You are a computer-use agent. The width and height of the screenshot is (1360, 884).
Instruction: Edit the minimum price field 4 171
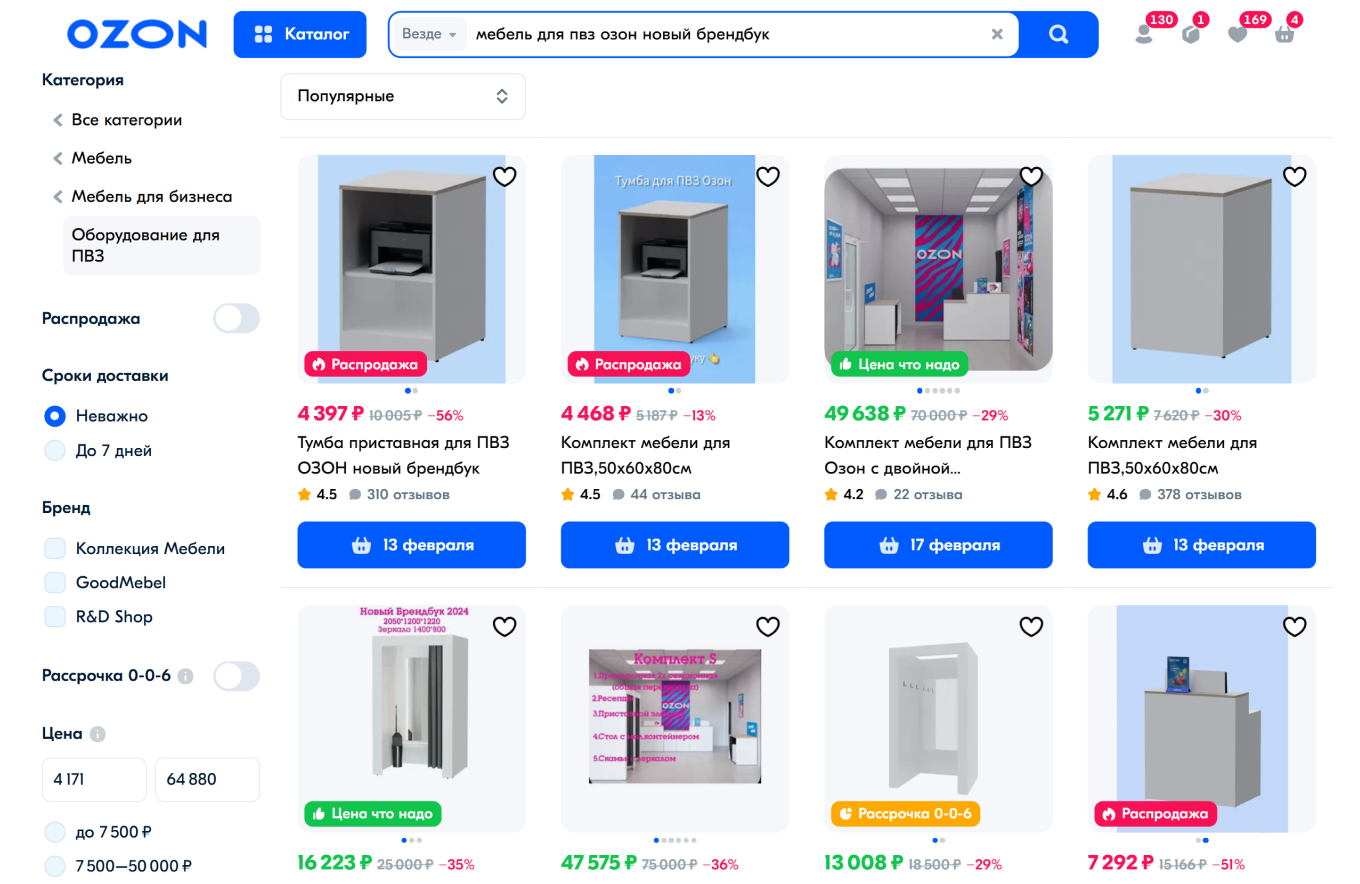point(94,779)
